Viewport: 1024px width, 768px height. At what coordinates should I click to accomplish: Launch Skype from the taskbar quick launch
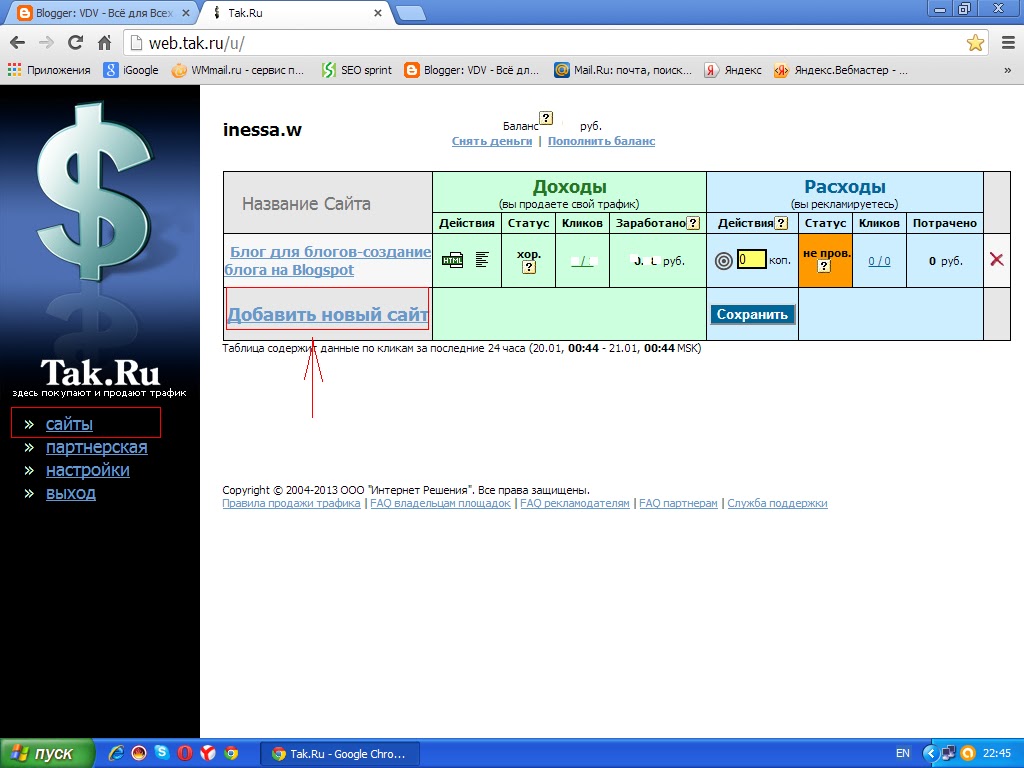click(161, 753)
